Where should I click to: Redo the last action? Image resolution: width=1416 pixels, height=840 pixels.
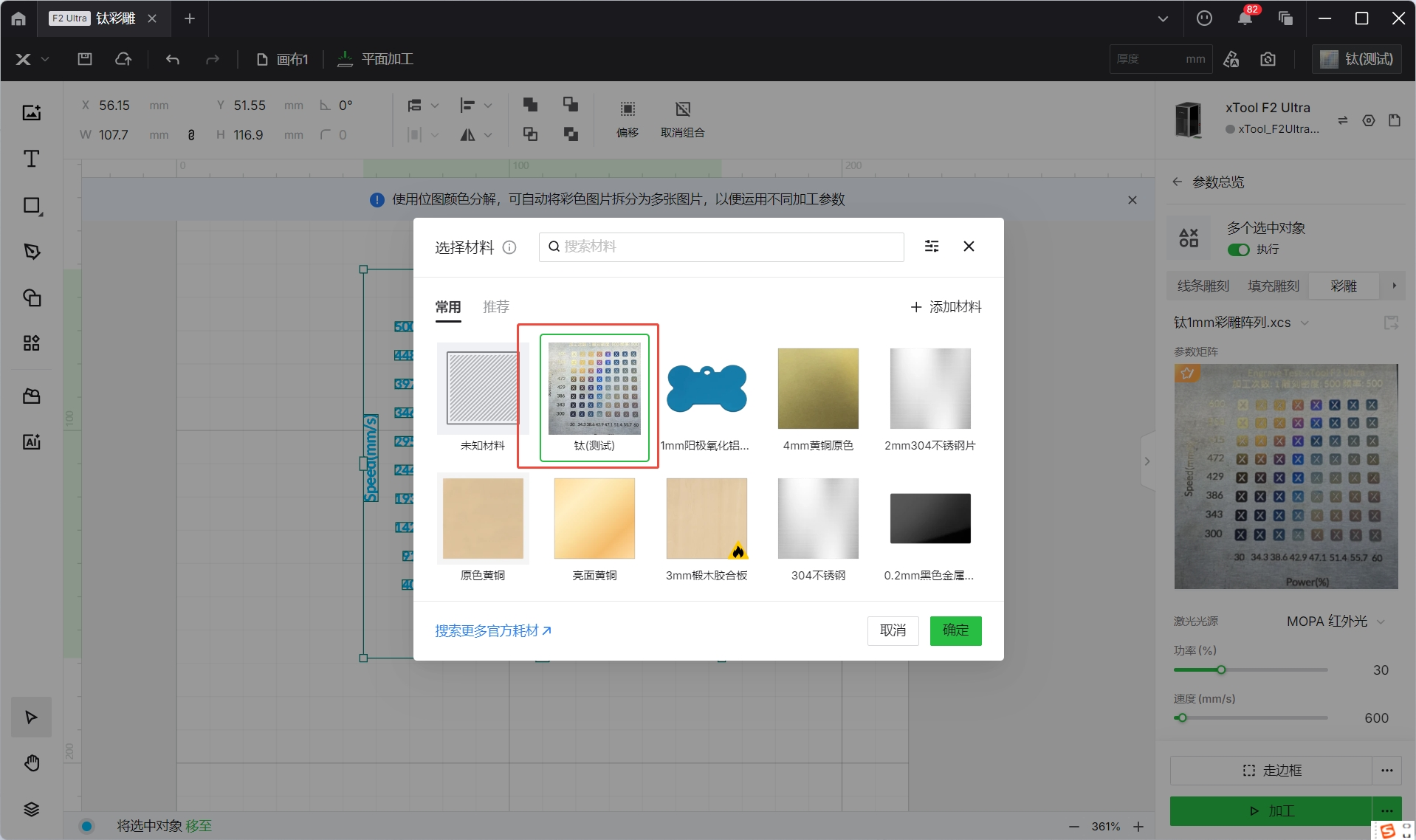(x=213, y=59)
